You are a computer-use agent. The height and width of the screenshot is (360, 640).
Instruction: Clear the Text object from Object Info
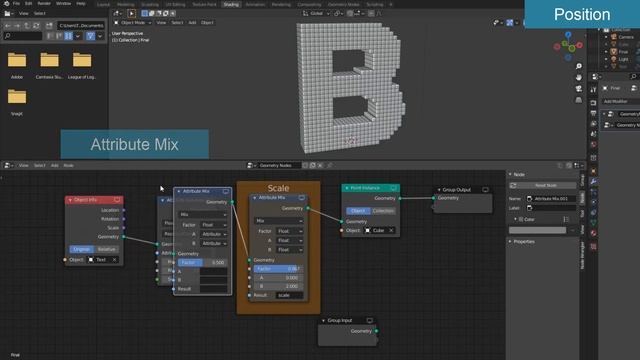point(115,260)
